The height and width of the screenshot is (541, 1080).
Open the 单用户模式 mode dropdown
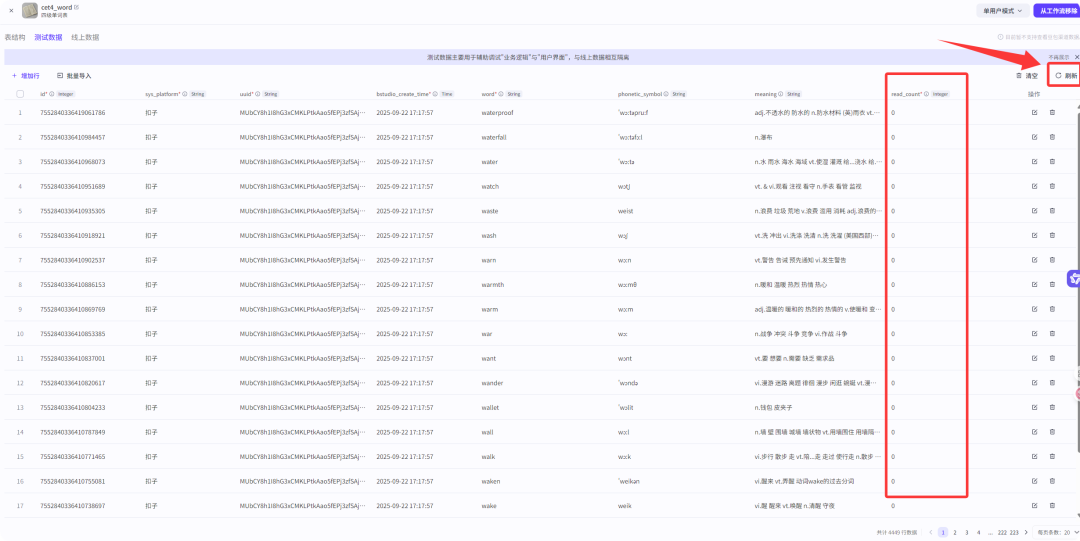(1001, 11)
